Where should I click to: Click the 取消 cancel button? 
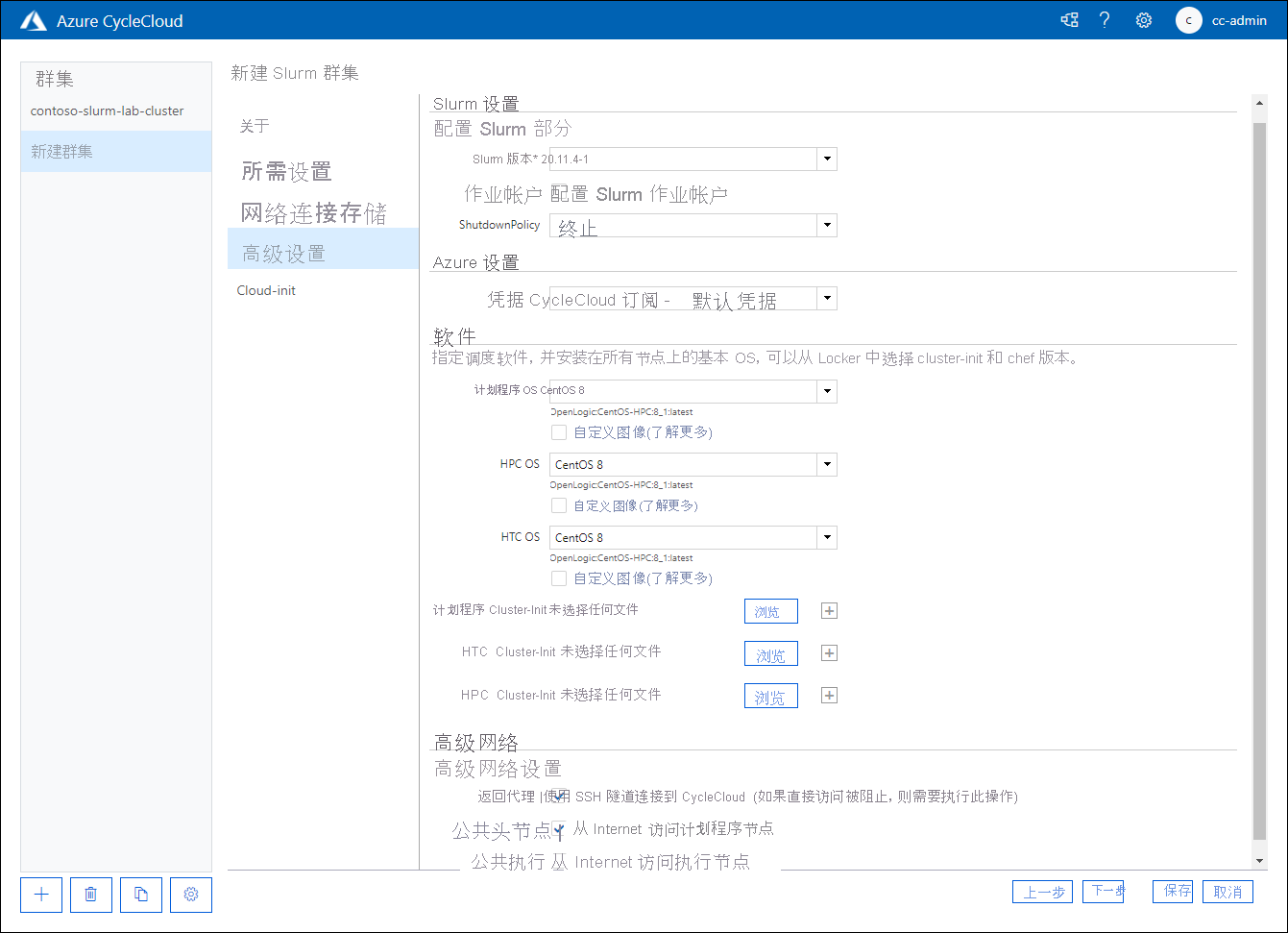pos(1227,892)
